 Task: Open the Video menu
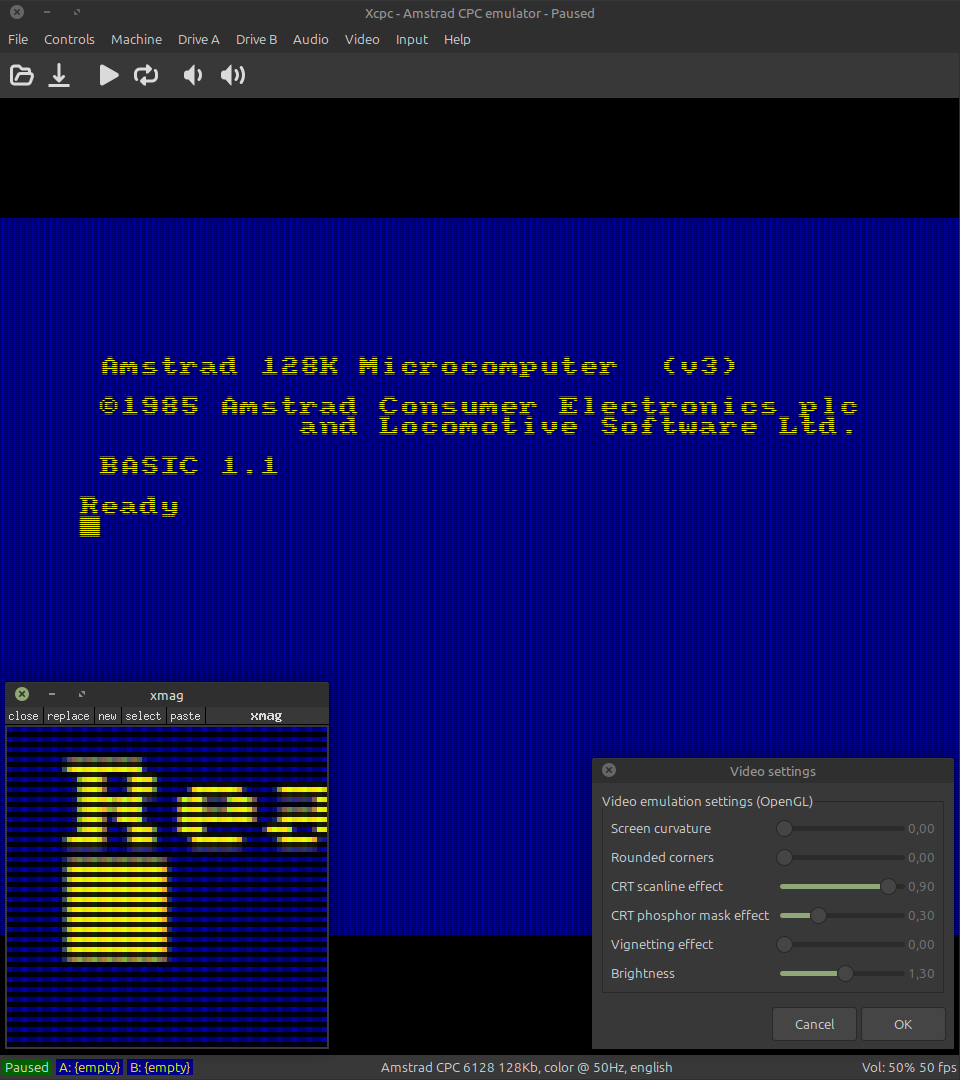(362, 40)
